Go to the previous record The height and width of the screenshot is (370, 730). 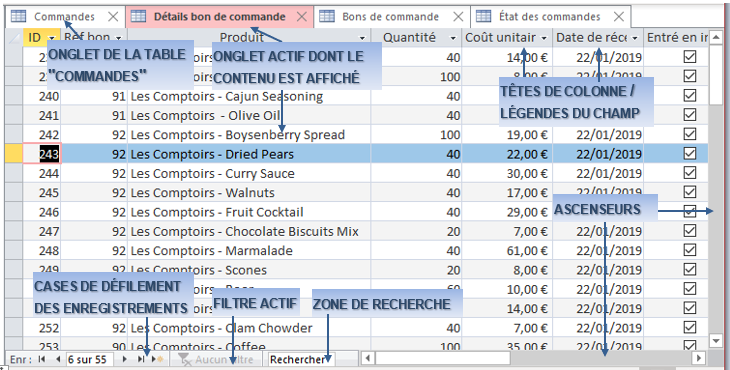click(x=58, y=359)
